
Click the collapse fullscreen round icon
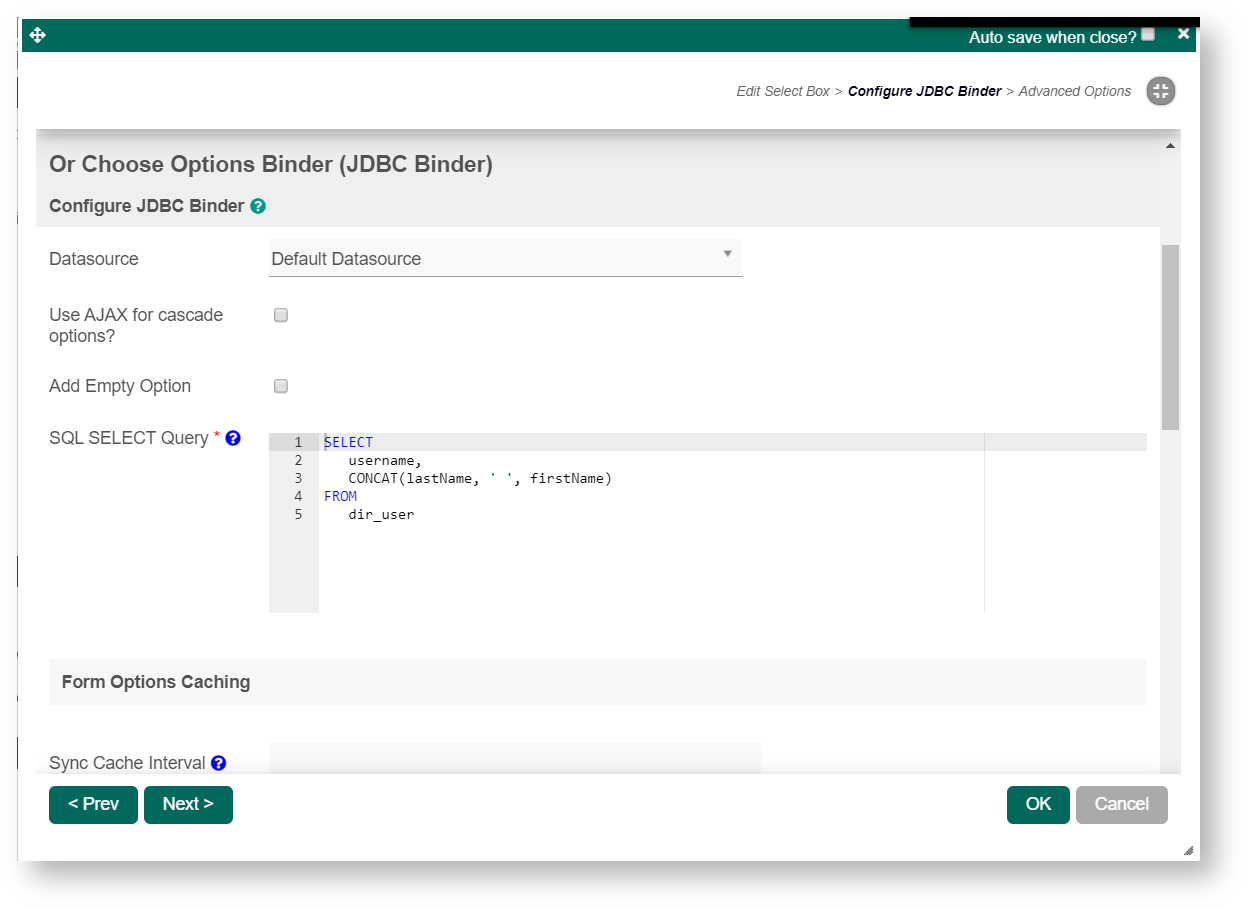pos(1160,91)
